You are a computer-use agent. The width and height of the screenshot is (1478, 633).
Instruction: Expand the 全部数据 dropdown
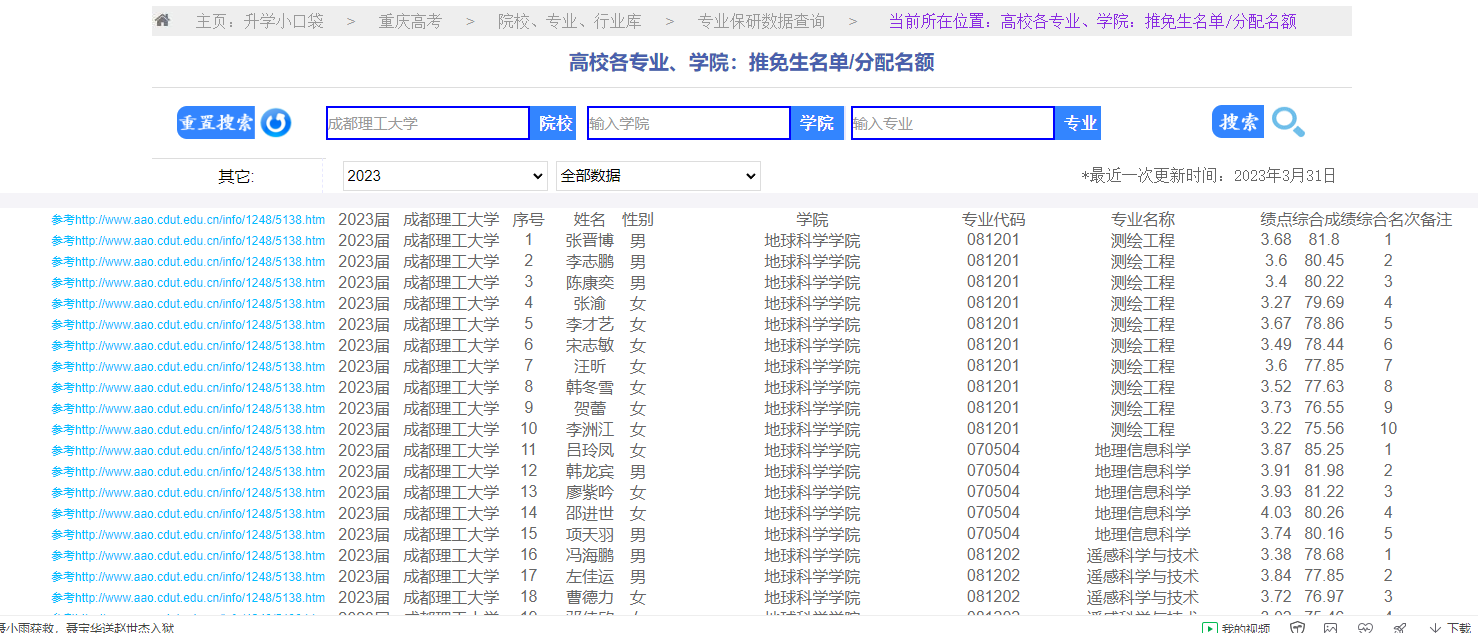pos(658,176)
